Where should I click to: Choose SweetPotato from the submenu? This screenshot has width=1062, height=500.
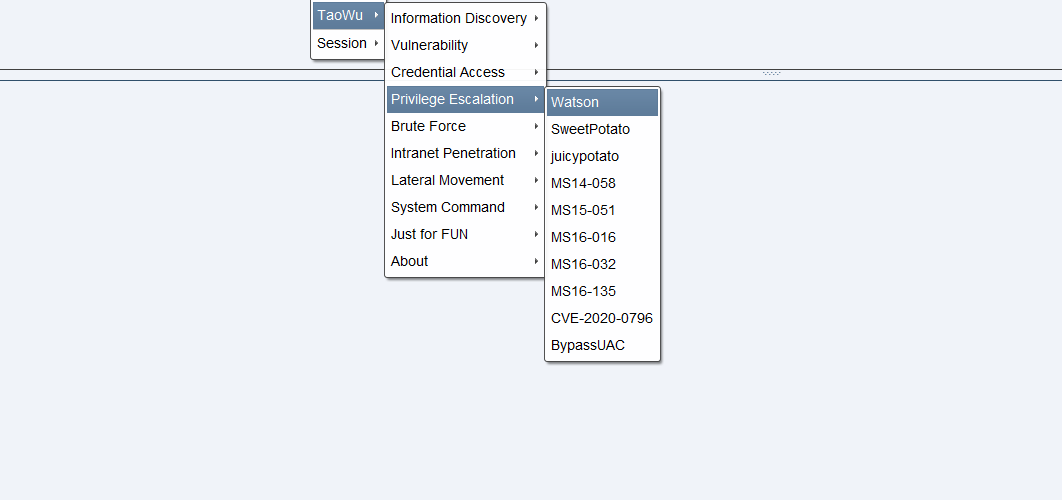point(602,129)
